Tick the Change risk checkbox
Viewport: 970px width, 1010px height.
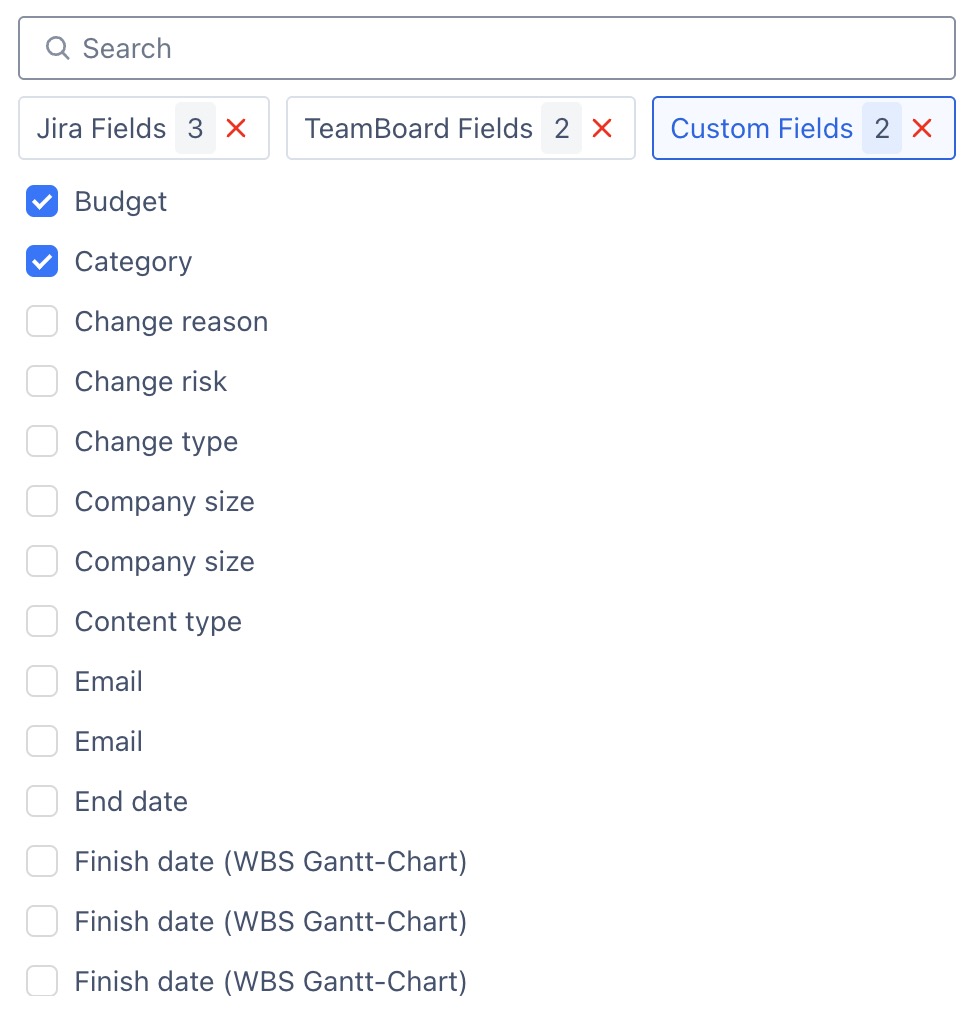[42, 381]
